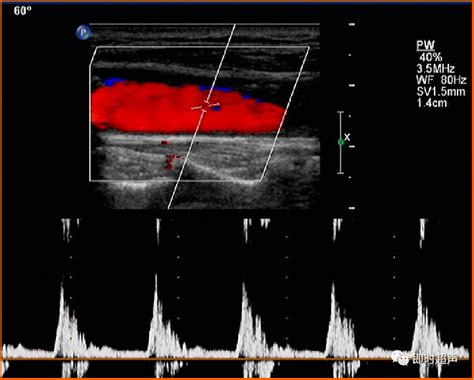Click the SV1.5mm sample volume value
This screenshot has width=474, height=380.
click(x=441, y=91)
